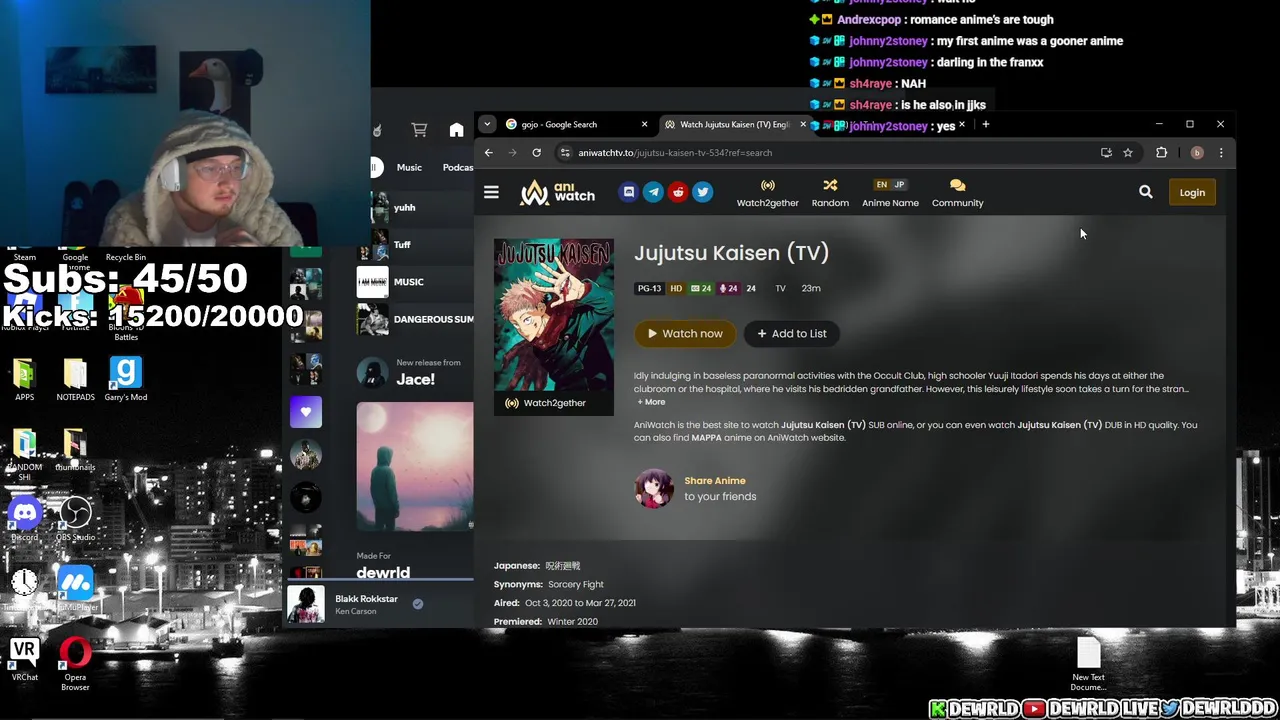Open Discord desktop shortcut
This screenshot has width=1280, height=720.
tap(25, 520)
